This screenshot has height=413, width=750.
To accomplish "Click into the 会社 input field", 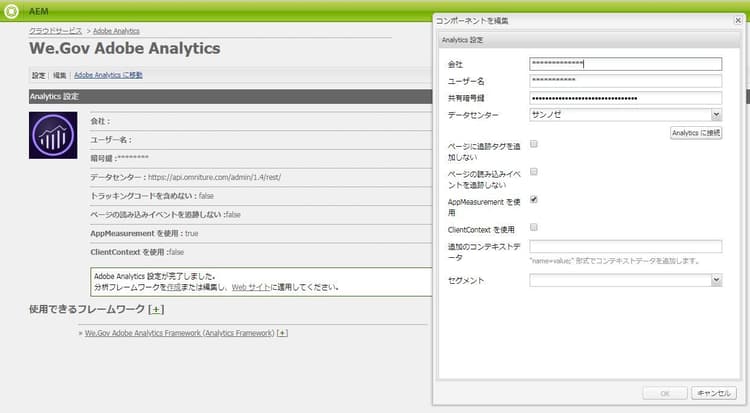I will tap(626, 64).
